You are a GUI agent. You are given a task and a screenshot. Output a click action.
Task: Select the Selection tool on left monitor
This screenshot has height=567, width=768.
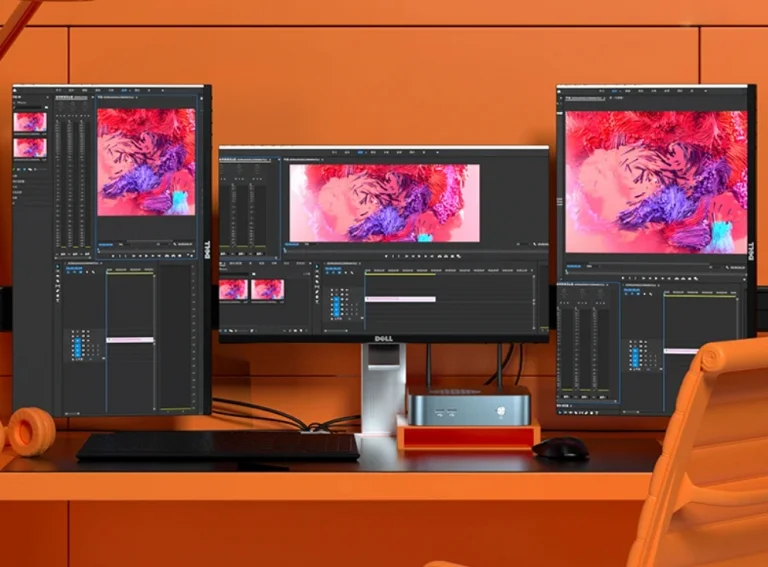click(x=58, y=266)
